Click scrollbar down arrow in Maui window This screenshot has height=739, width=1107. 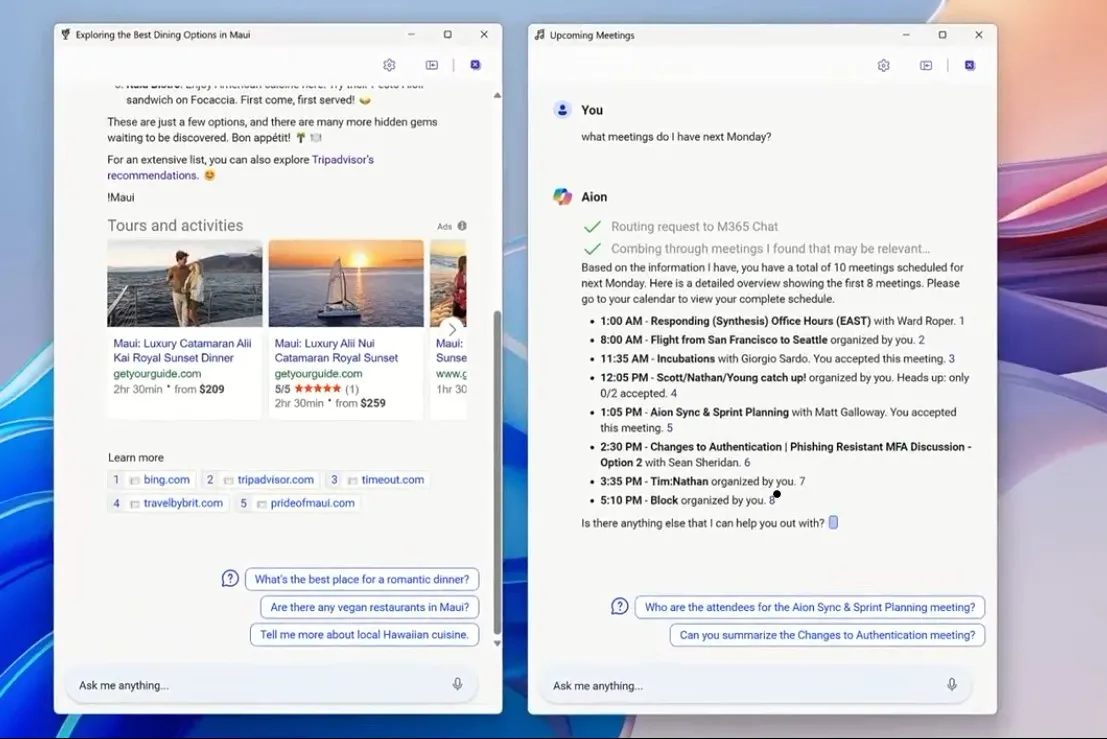[497, 644]
